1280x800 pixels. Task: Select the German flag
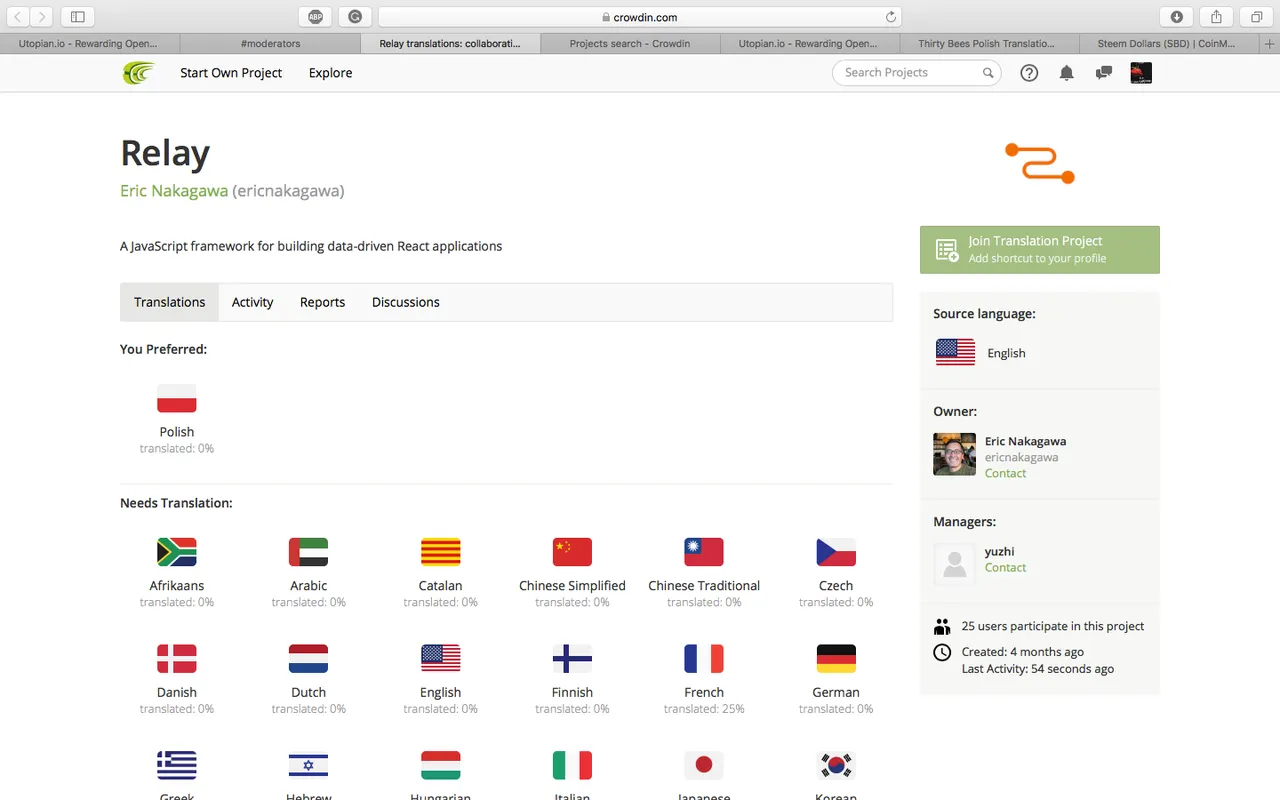tap(836, 659)
